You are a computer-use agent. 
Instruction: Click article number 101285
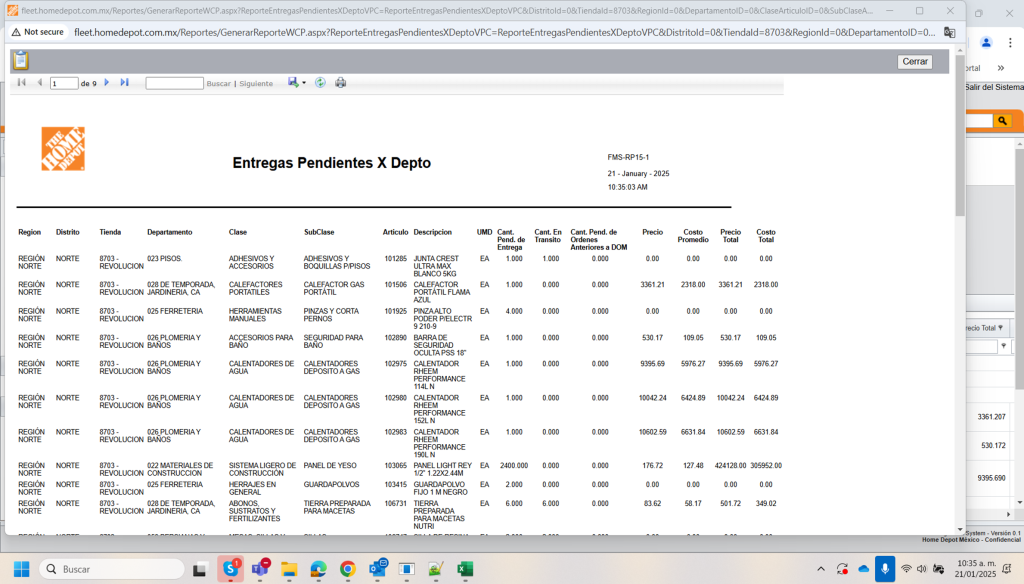pos(396,259)
